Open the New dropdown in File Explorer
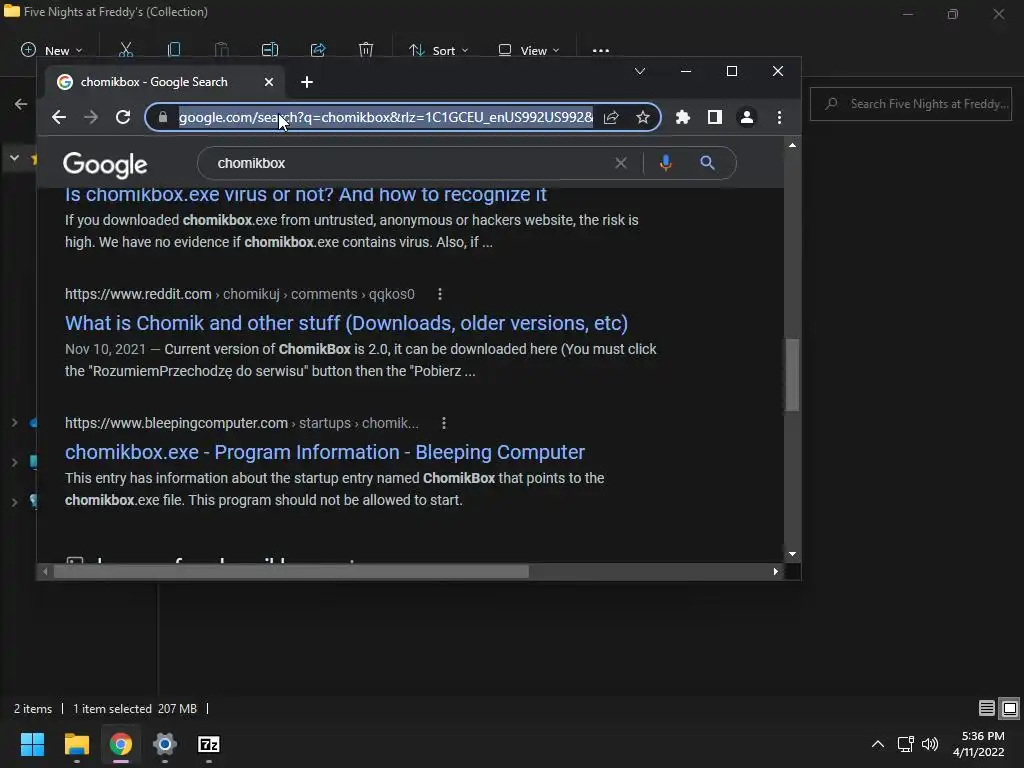The image size is (1024, 768). (52, 50)
